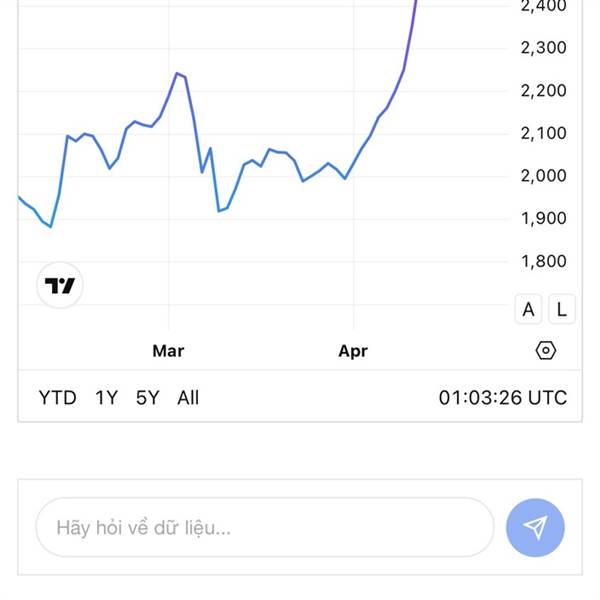Click the Mar label on time axis
The image size is (600, 600).
pos(168,351)
